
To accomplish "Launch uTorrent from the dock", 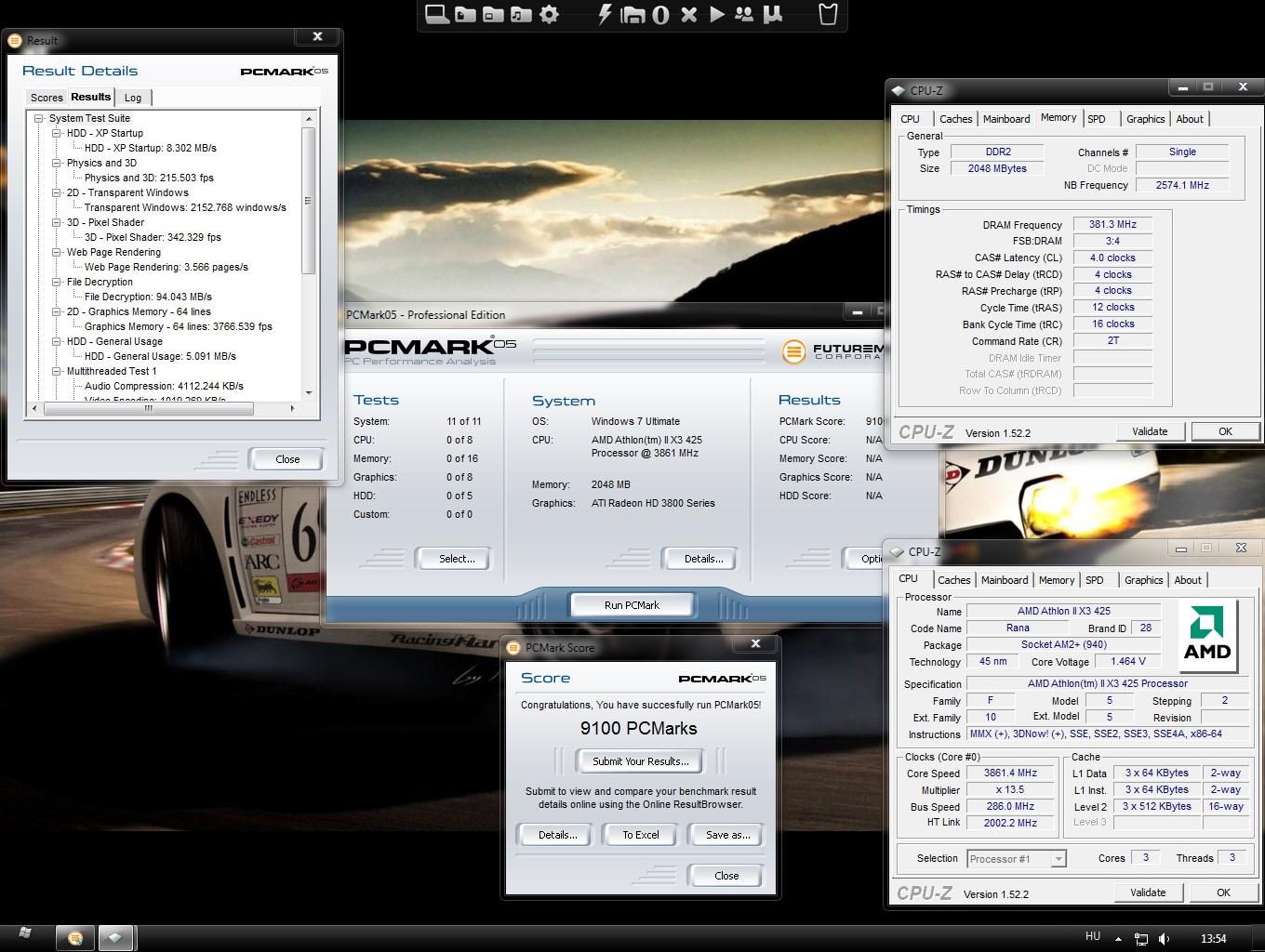I will [772, 15].
